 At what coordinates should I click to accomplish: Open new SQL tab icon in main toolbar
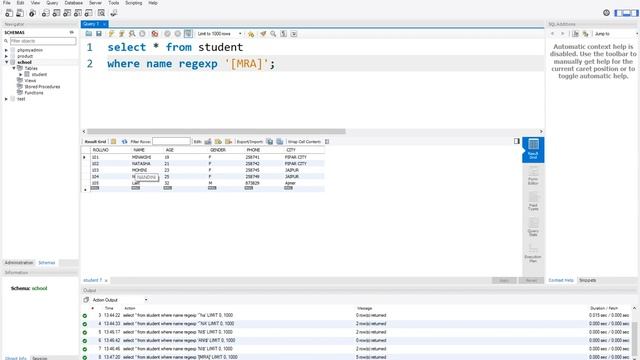[9, 13]
